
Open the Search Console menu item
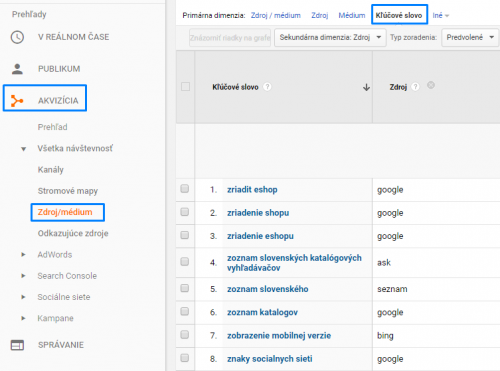(67, 276)
